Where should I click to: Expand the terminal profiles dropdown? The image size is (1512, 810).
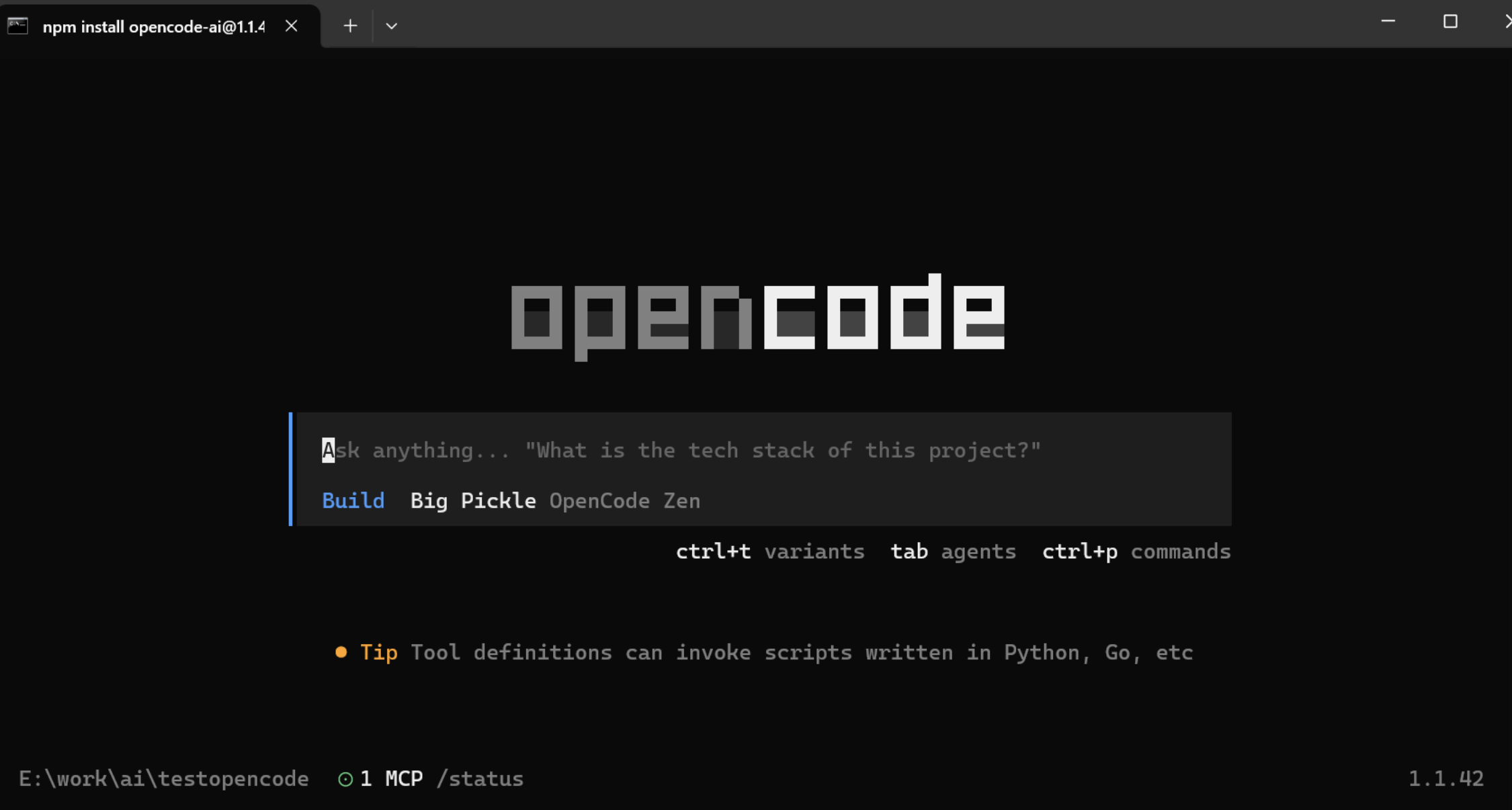pos(391,26)
